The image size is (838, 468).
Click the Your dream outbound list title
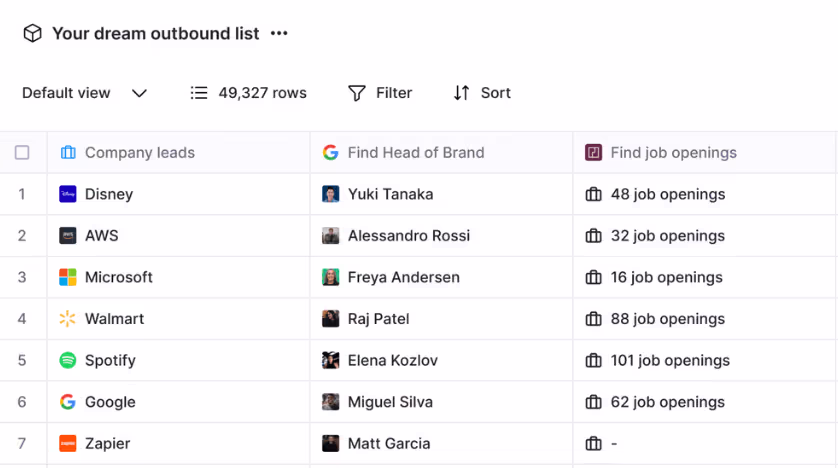pos(156,34)
